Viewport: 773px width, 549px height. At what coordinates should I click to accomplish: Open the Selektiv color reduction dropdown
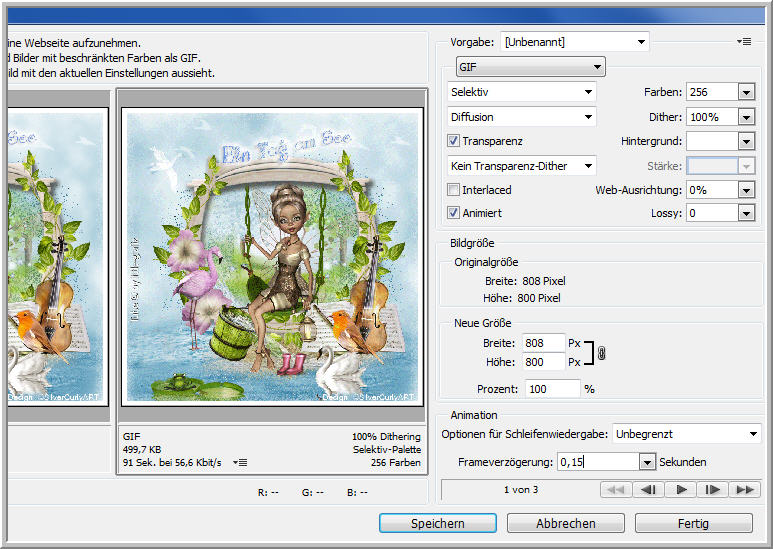coord(522,92)
